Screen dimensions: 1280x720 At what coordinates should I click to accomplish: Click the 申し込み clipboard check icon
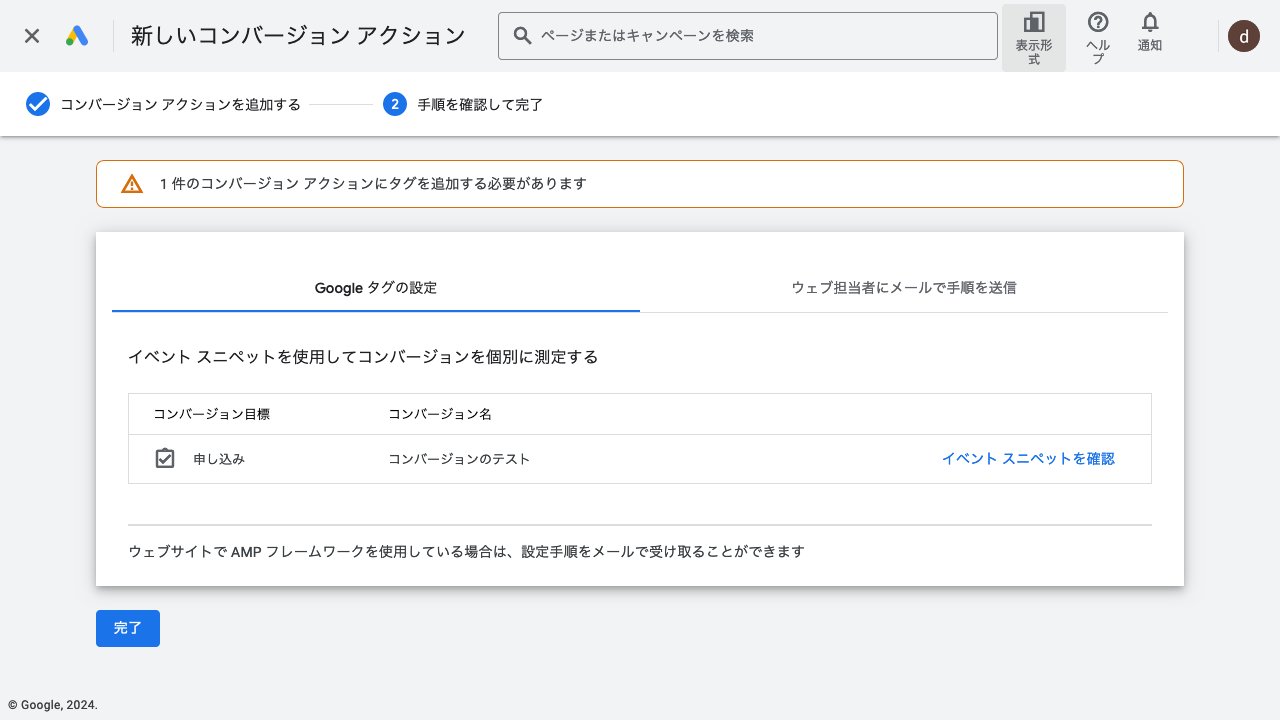point(165,459)
